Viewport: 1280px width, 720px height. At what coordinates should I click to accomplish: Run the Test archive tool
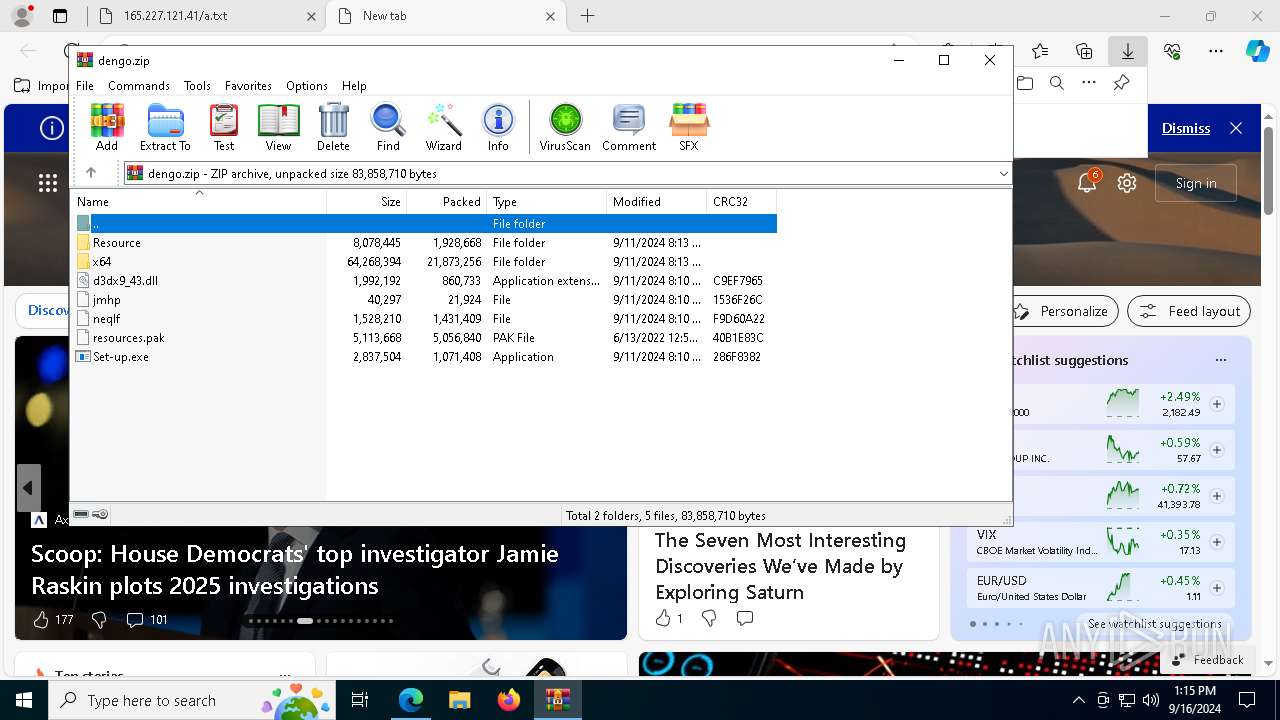coord(224,127)
